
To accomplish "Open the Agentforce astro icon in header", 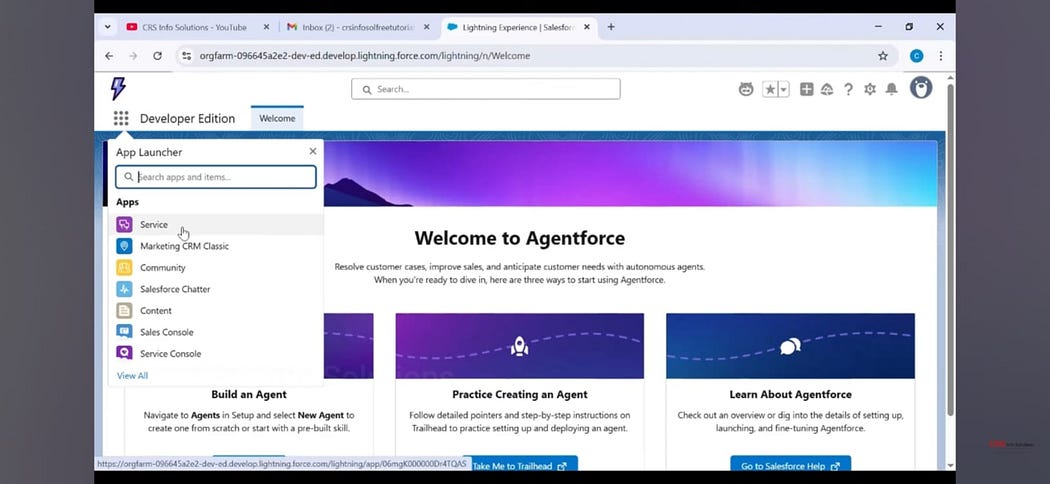I will pyautogui.click(x=746, y=89).
